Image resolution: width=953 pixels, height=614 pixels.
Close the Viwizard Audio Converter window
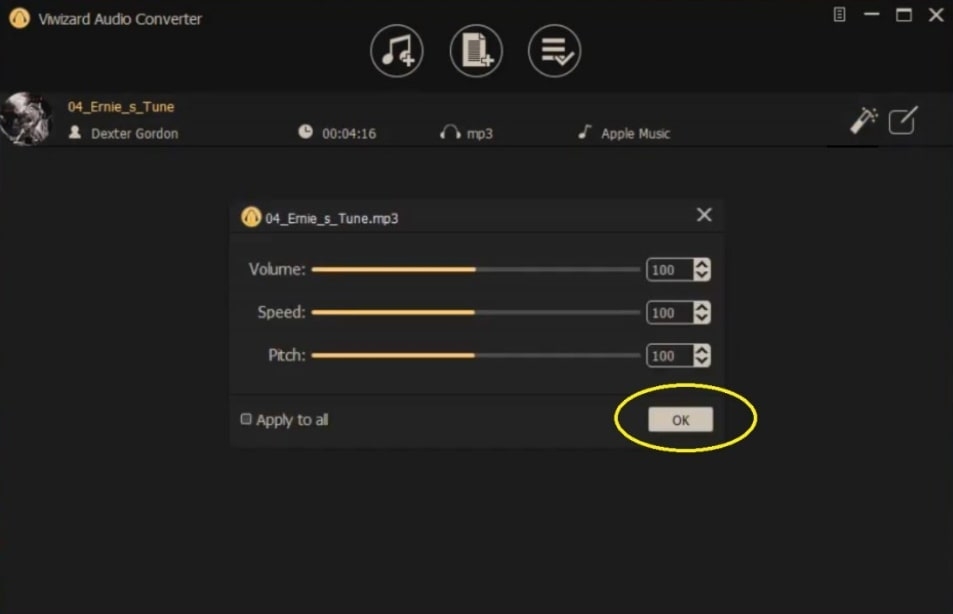pyautogui.click(x=936, y=15)
